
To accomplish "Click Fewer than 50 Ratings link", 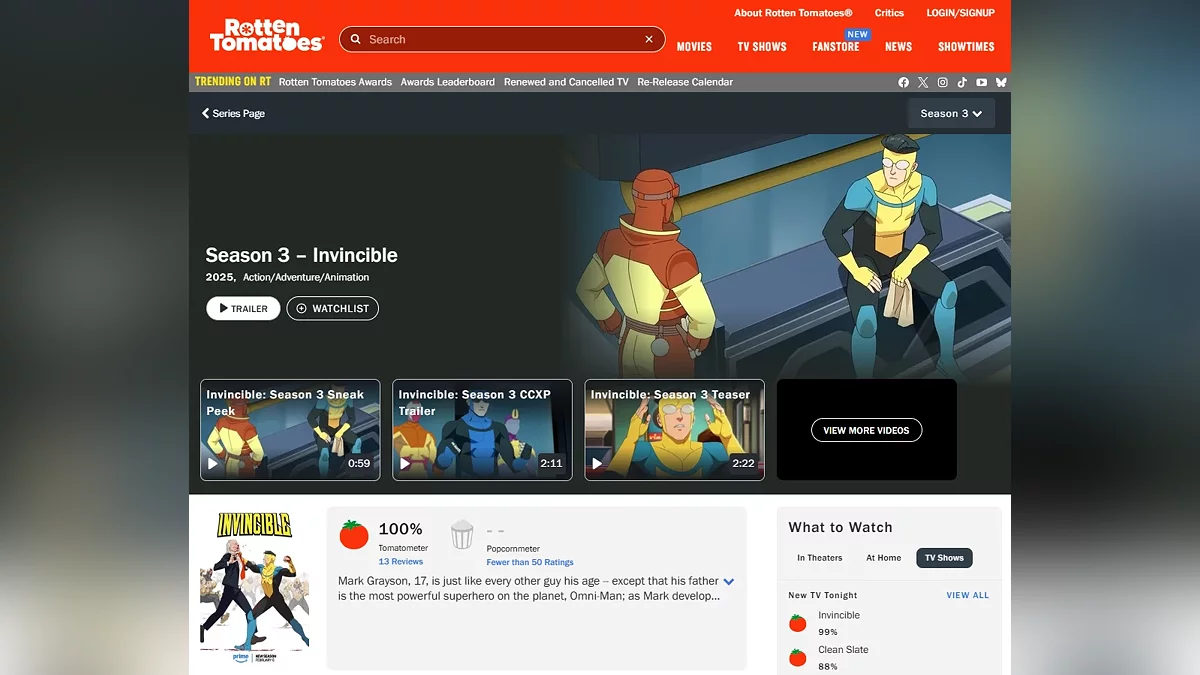I will (x=530, y=562).
